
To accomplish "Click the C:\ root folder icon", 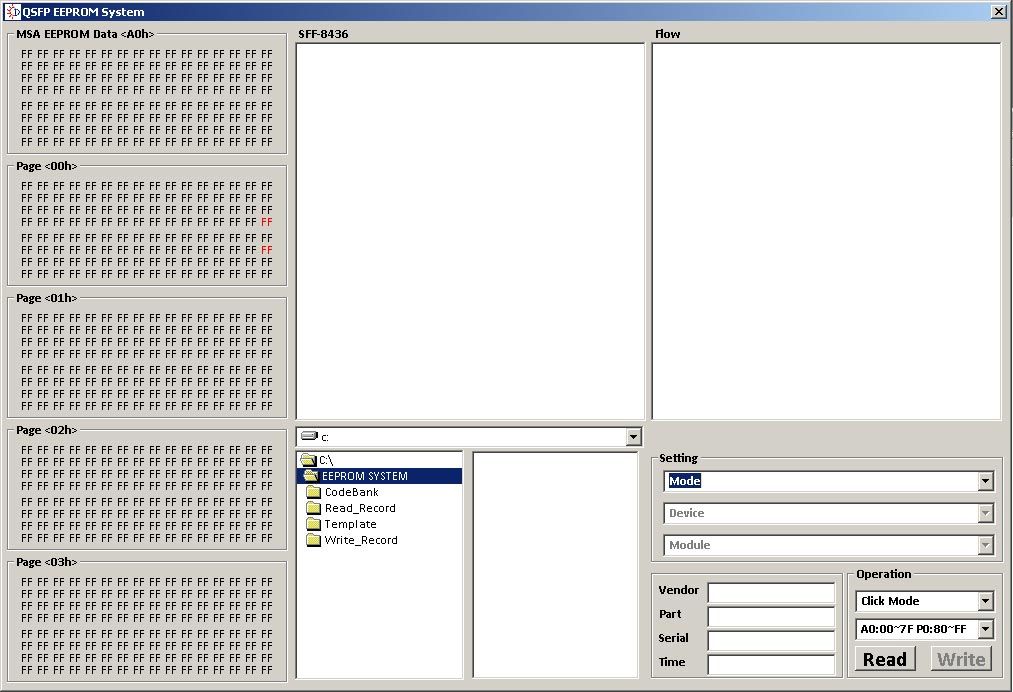I will (306, 459).
